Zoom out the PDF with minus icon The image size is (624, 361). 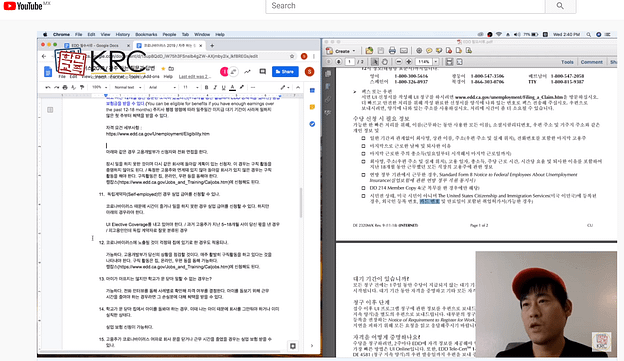point(399,62)
